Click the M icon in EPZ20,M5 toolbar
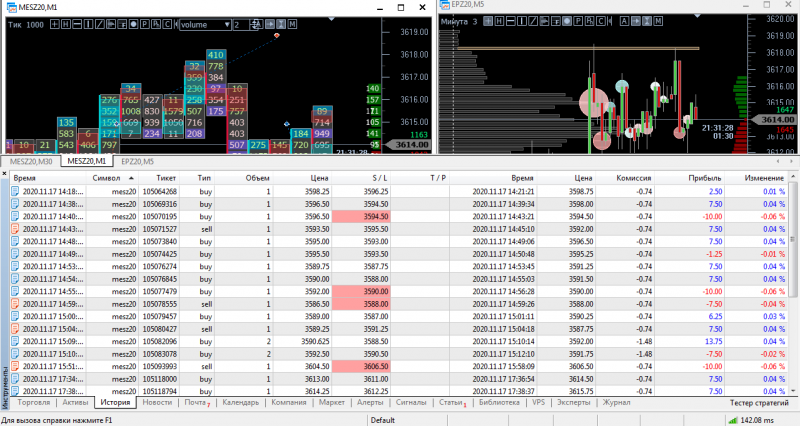 point(658,21)
